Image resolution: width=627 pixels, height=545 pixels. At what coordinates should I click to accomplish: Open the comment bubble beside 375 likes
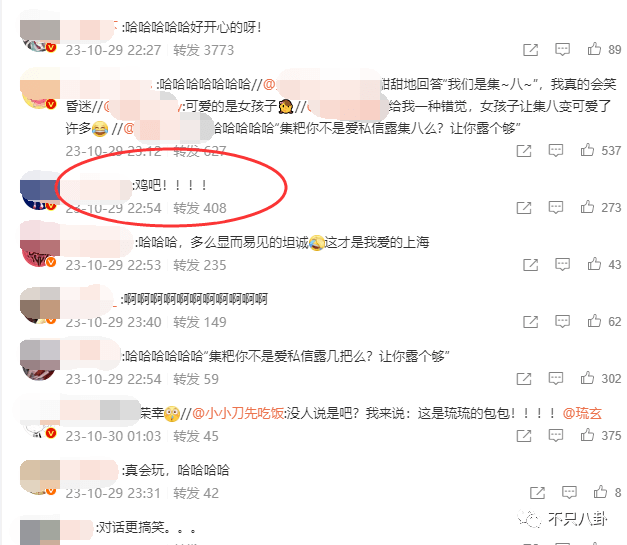556,435
